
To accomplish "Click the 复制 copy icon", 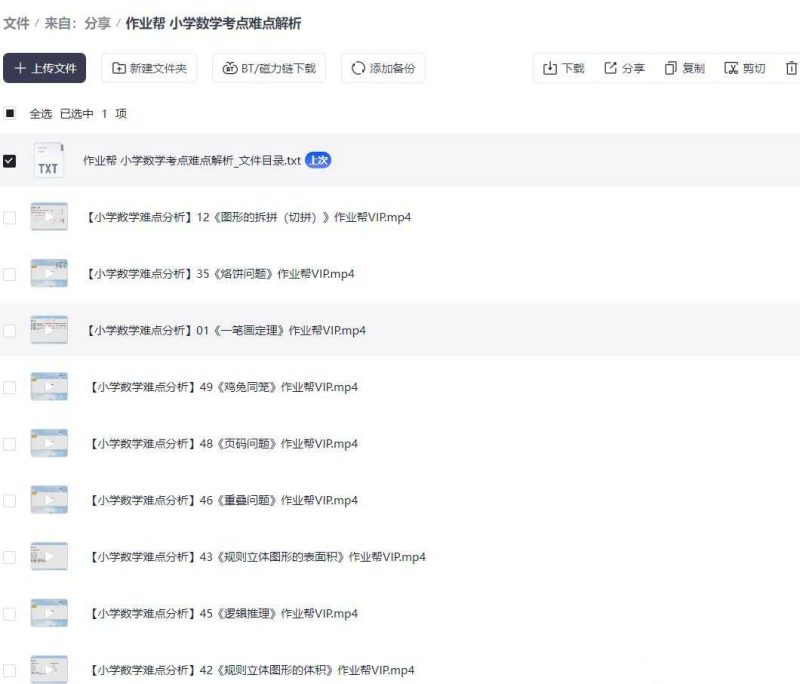I will [672, 68].
